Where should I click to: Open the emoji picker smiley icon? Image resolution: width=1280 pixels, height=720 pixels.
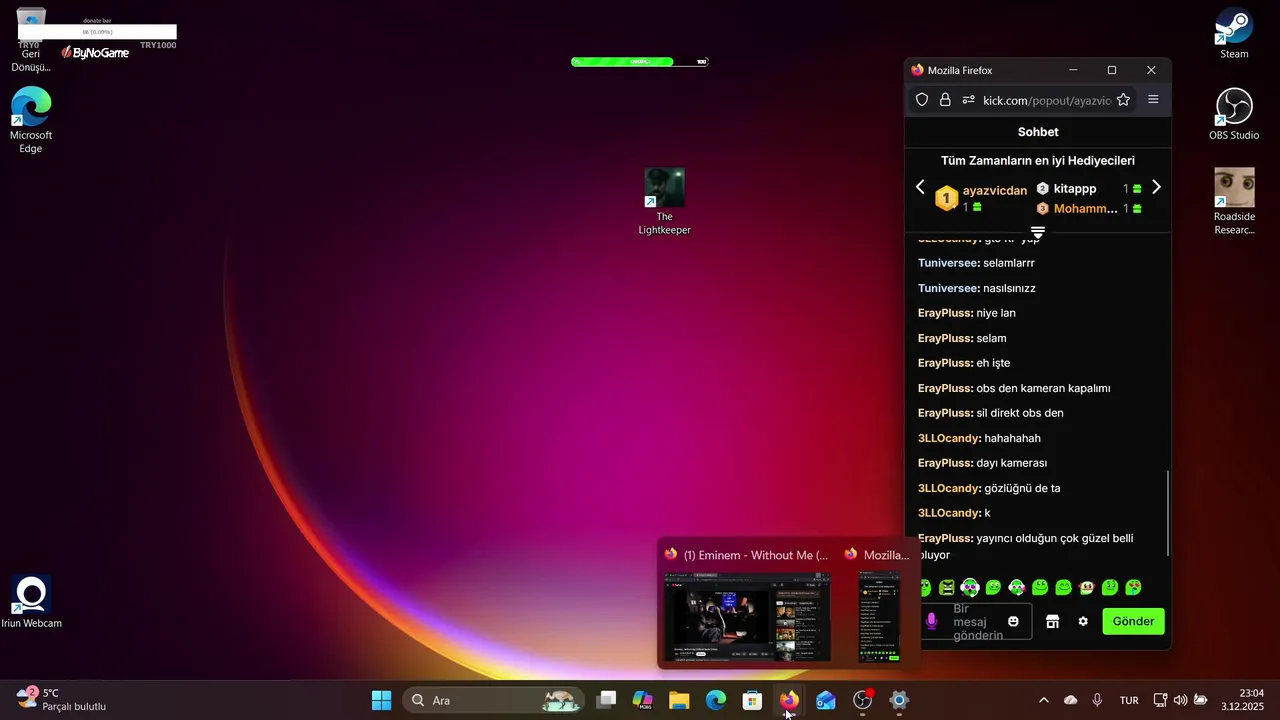(1013, 621)
